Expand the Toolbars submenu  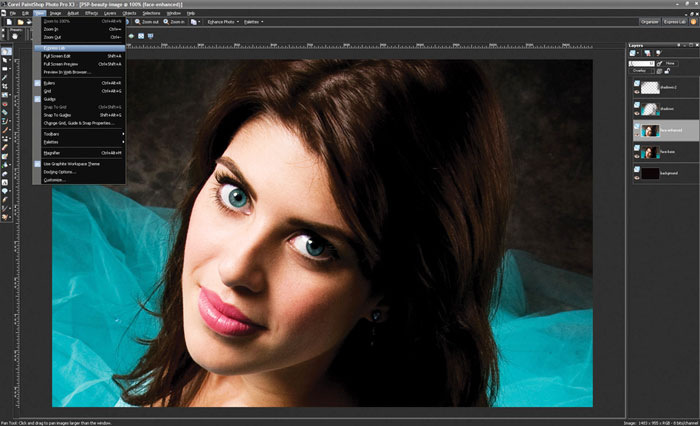(79, 134)
